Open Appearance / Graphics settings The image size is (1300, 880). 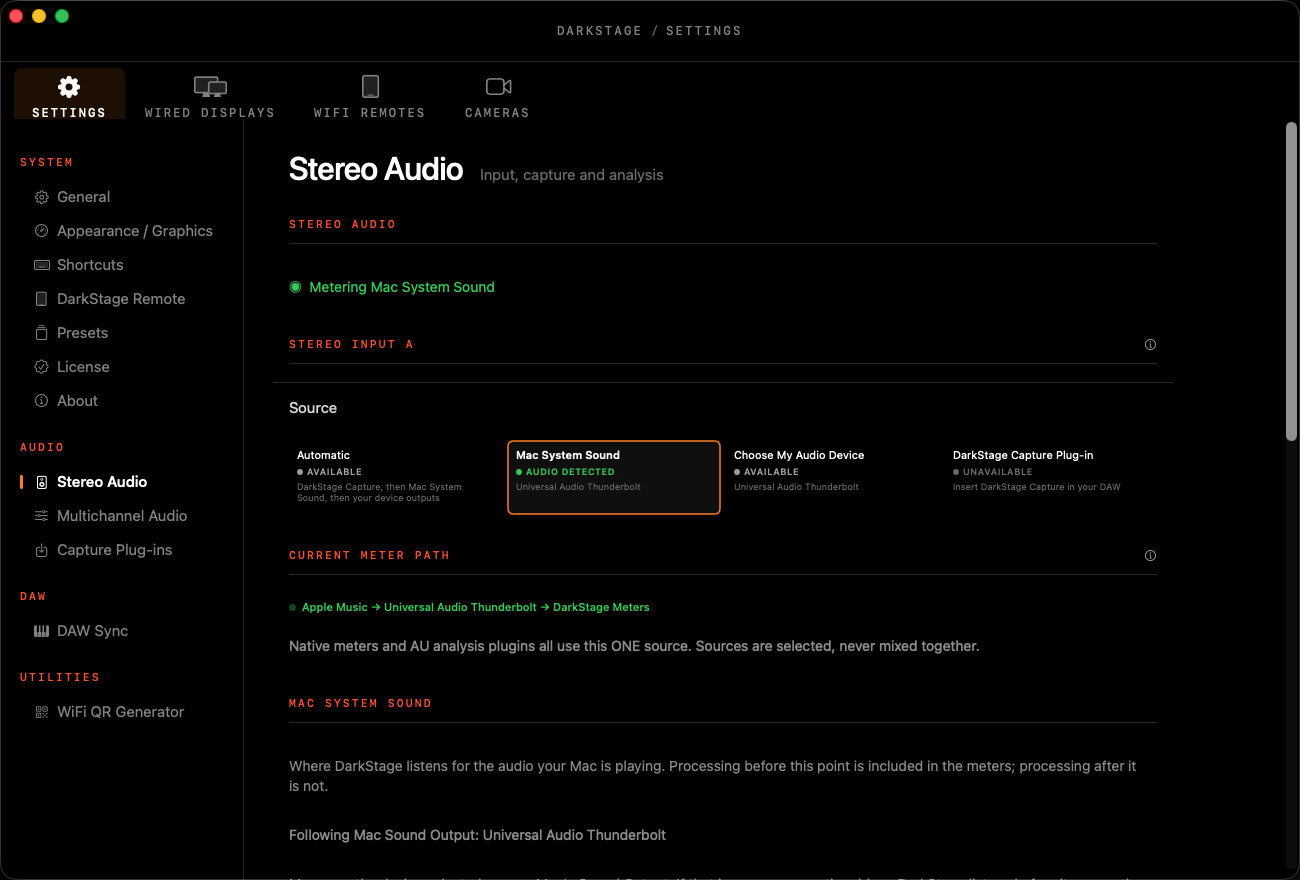(x=135, y=231)
